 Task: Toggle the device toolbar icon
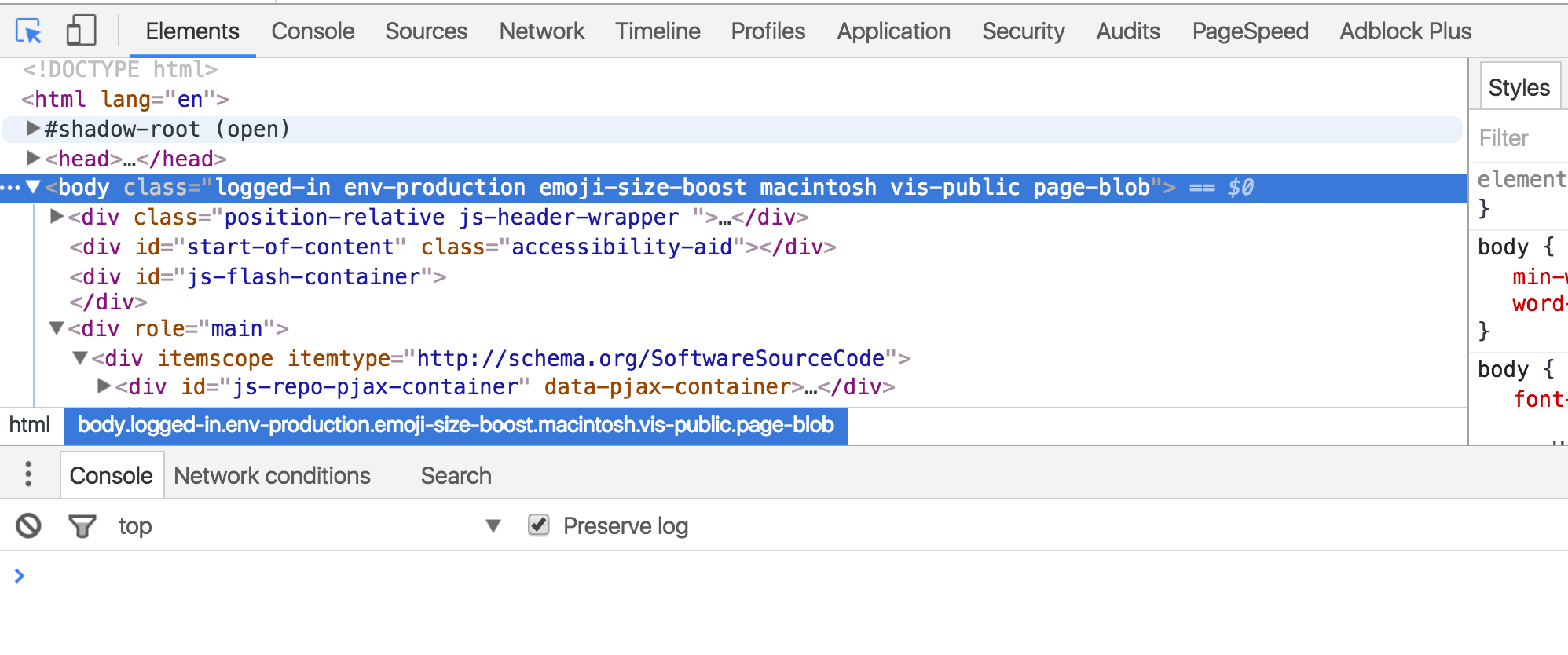click(x=81, y=31)
